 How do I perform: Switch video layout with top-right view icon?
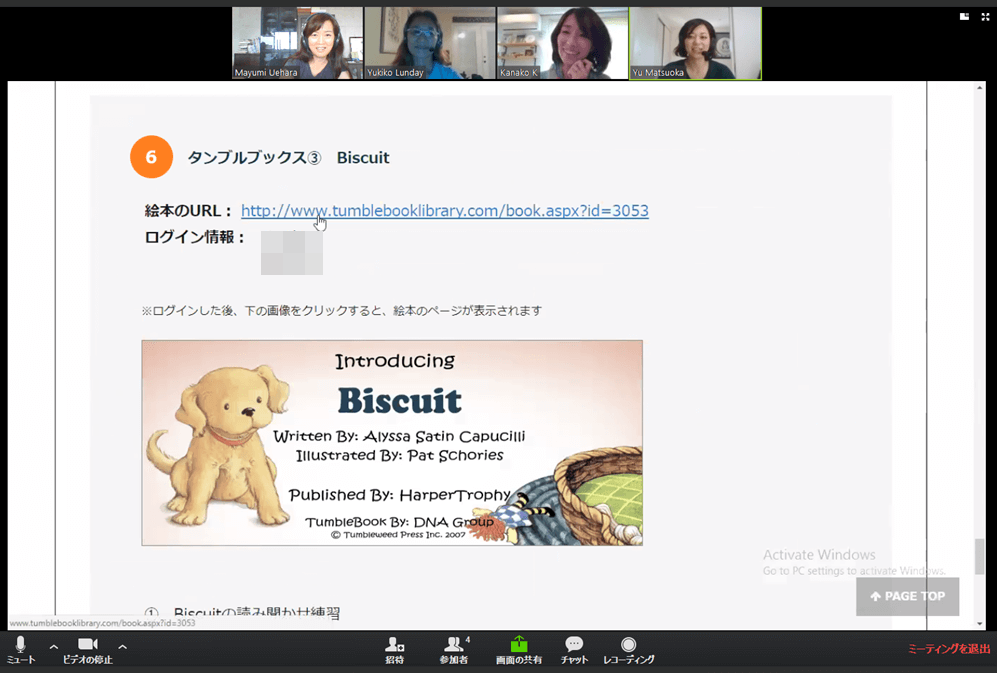[x=964, y=16]
